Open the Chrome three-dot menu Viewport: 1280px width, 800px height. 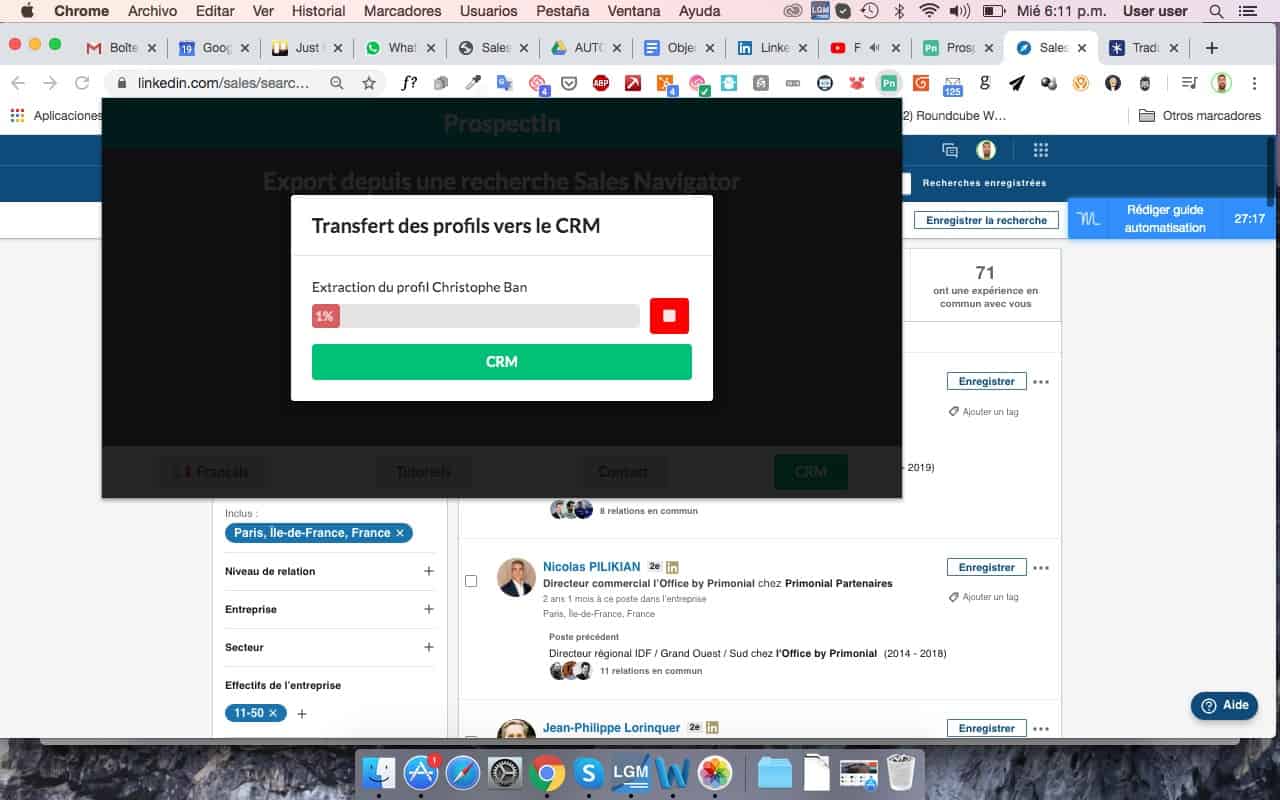pyautogui.click(x=1254, y=83)
